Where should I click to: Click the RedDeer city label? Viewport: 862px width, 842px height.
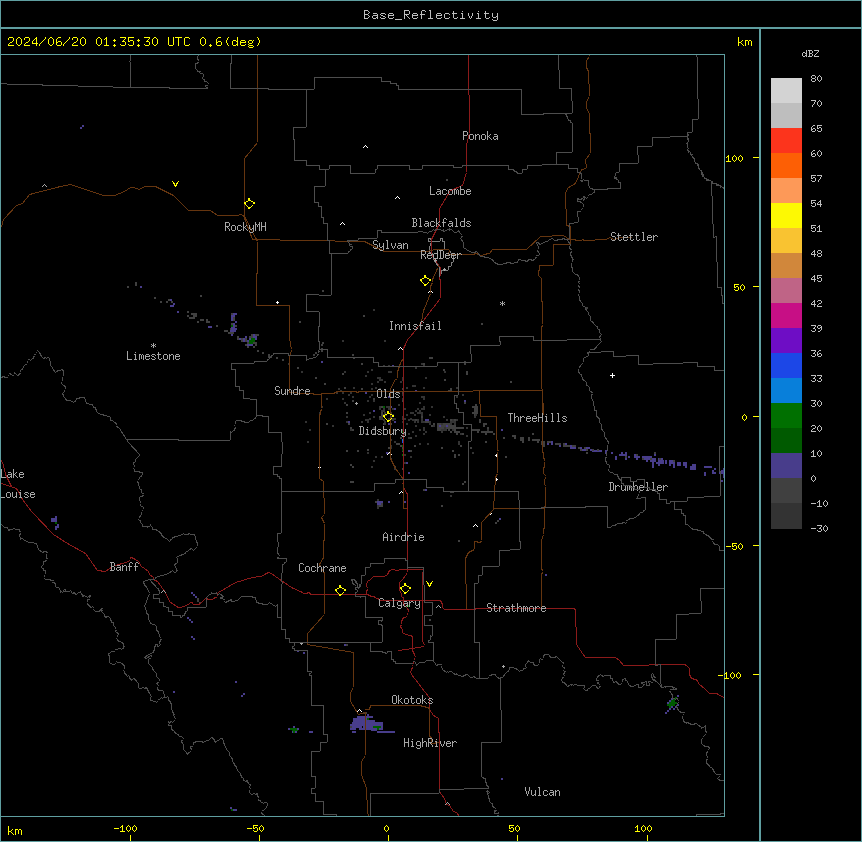[440, 255]
